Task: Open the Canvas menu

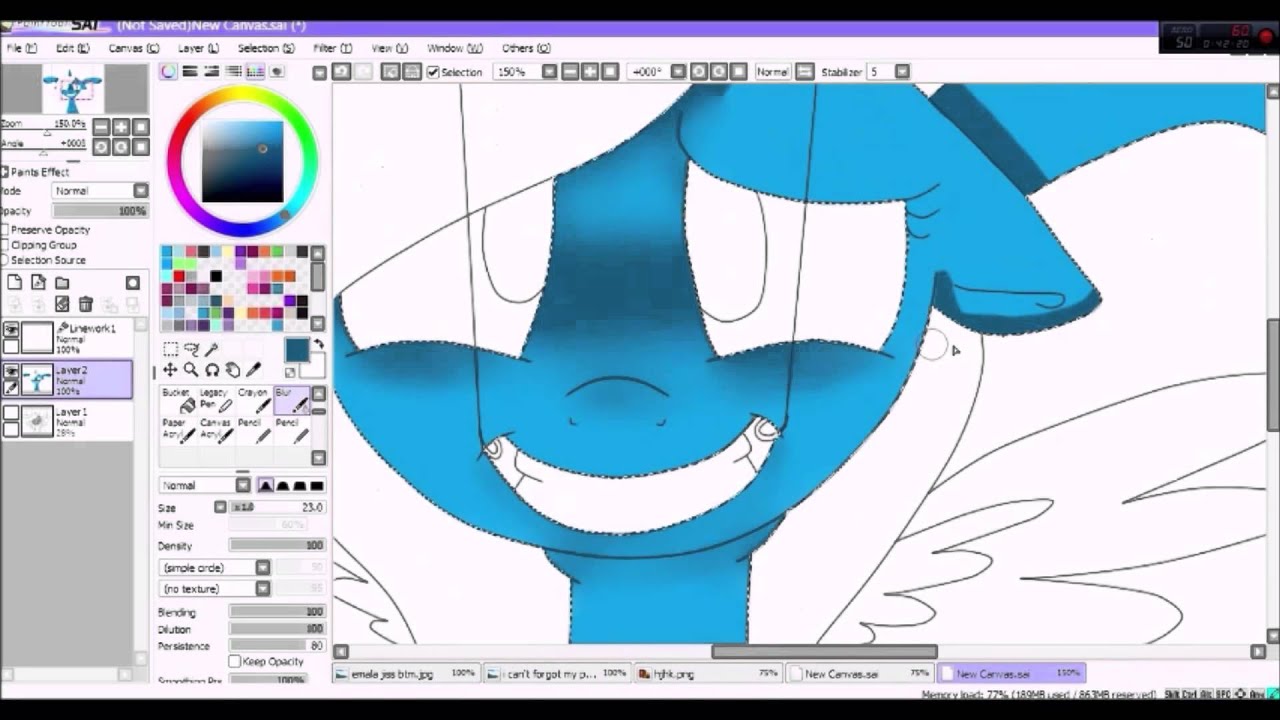Action: [x=133, y=48]
